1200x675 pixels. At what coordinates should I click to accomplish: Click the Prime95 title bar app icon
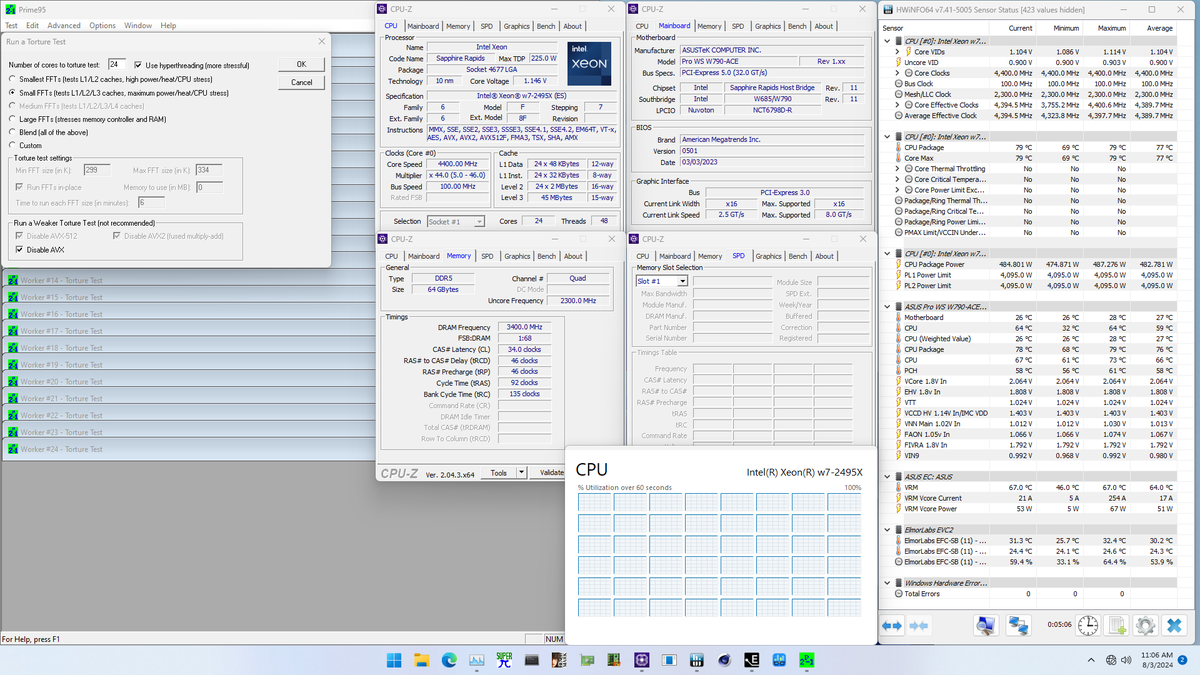tap(10, 9)
